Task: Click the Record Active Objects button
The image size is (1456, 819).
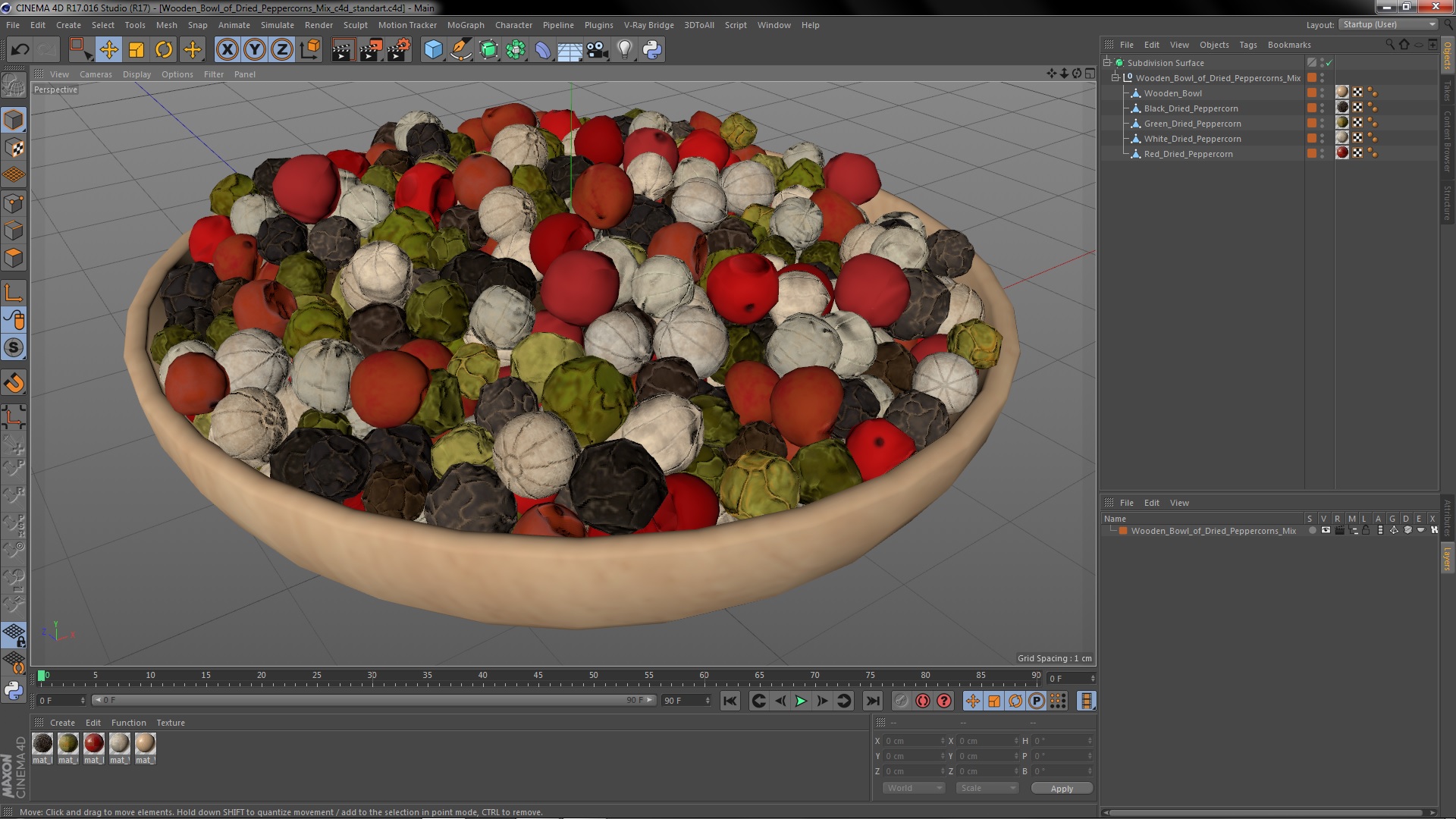Action: 901,701
